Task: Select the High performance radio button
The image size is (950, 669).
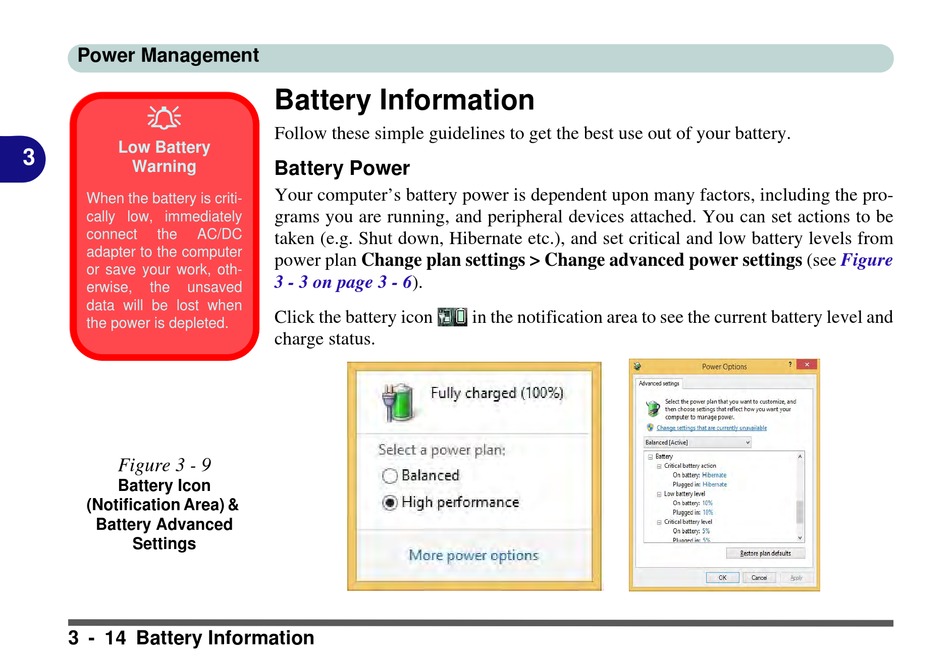Action: pos(390,502)
